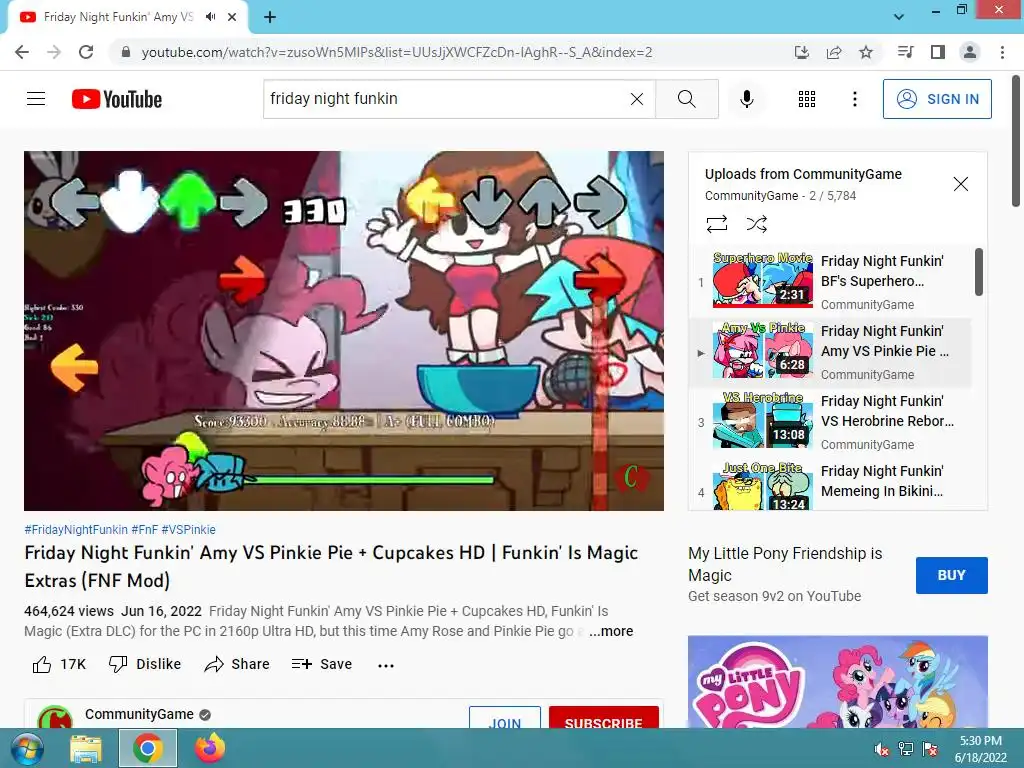View site info via the padlock icon
1024x768 pixels.
126,52
